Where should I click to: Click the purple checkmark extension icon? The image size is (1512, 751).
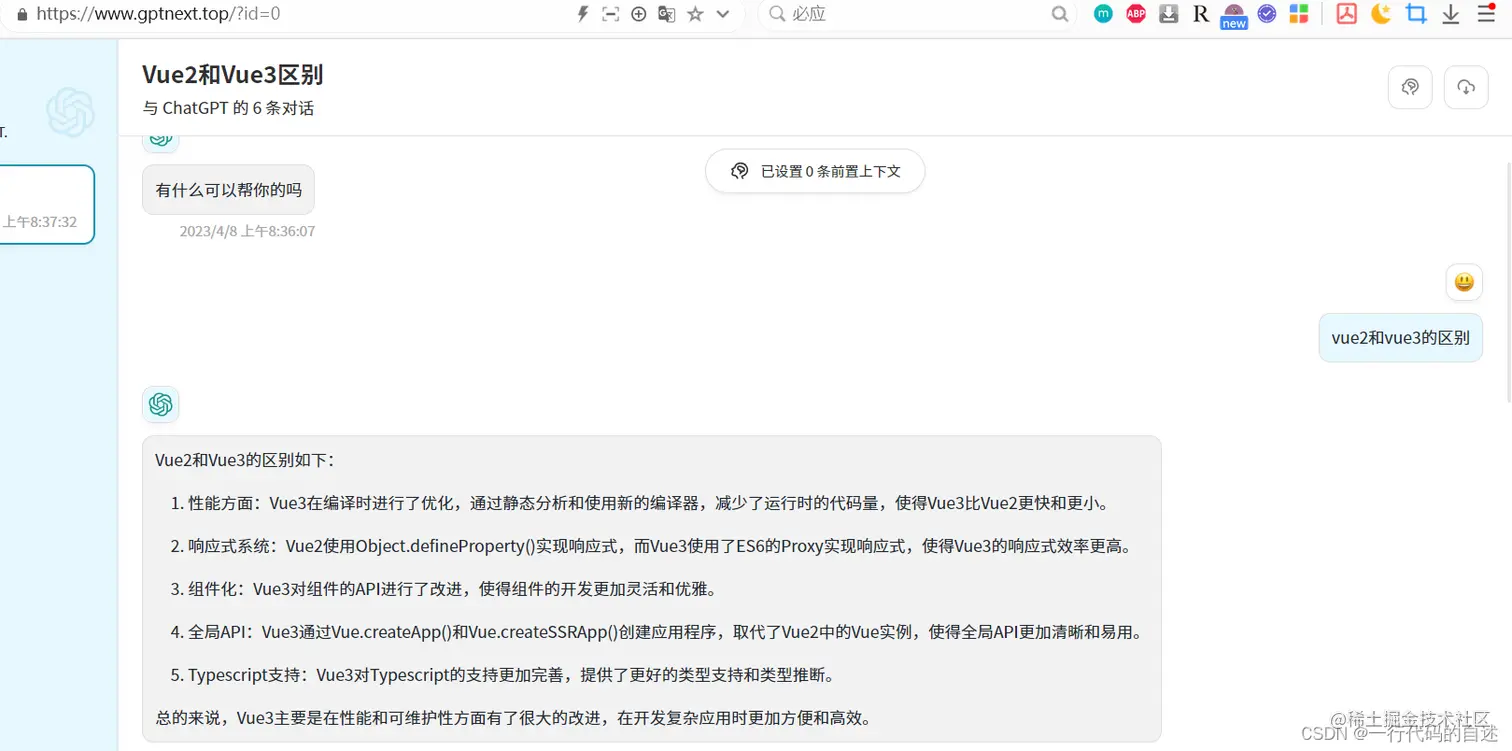[x=1266, y=14]
